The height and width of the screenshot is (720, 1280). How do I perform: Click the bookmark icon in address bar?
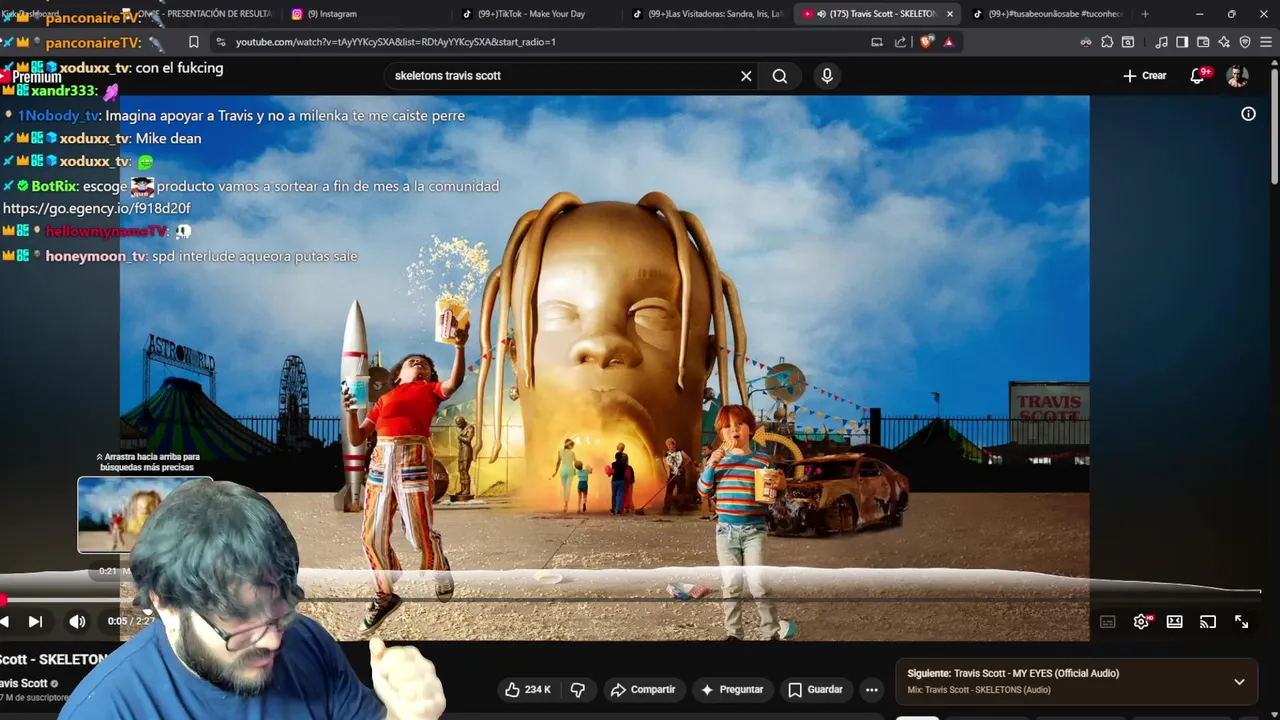point(194,42)
